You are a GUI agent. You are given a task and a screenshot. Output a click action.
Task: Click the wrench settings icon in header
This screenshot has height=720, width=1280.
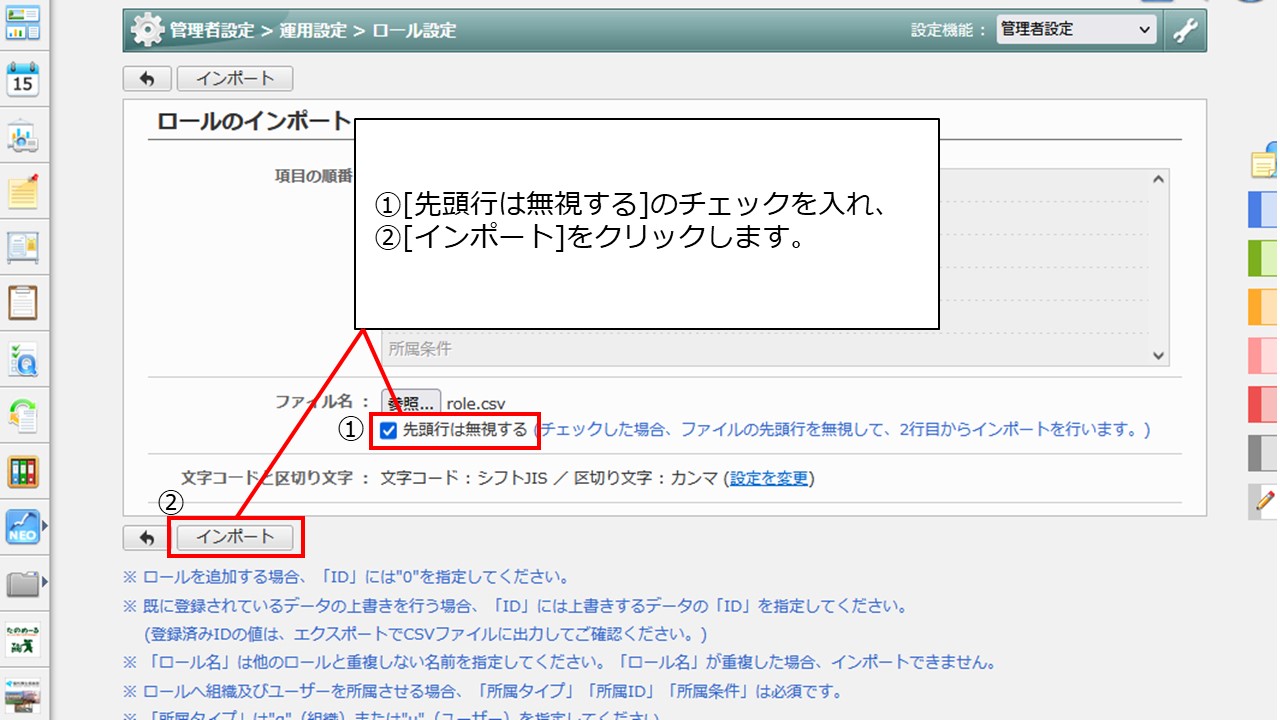(1185, 30)
